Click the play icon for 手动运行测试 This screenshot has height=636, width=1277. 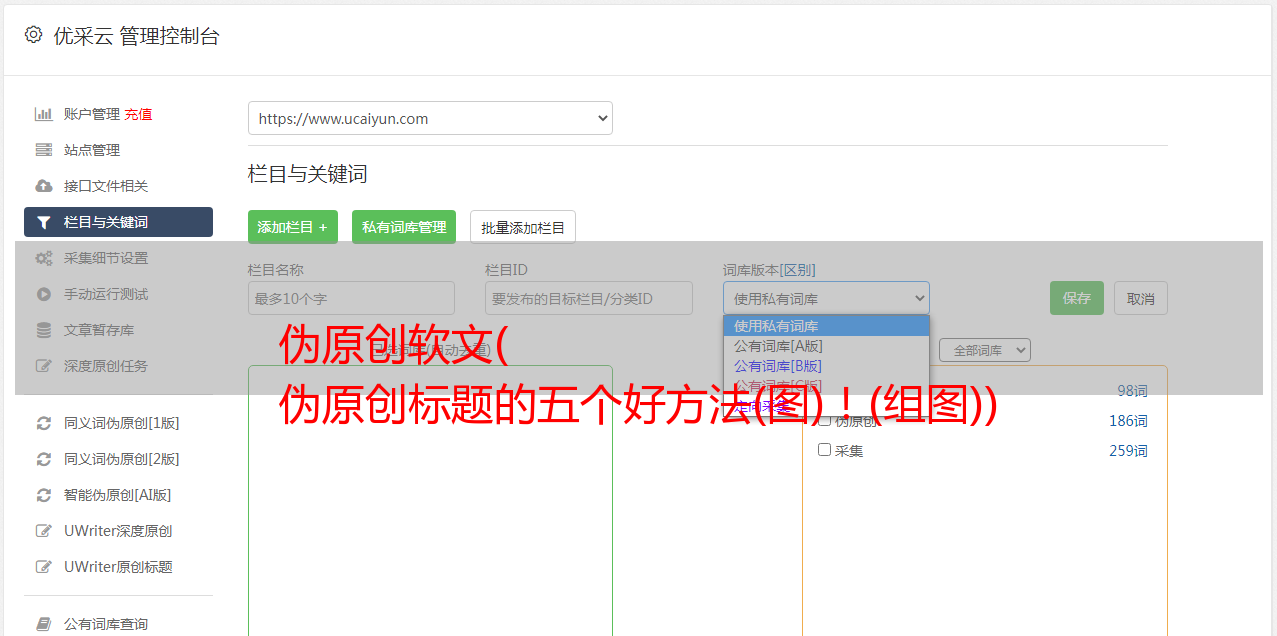click(44, 294)
